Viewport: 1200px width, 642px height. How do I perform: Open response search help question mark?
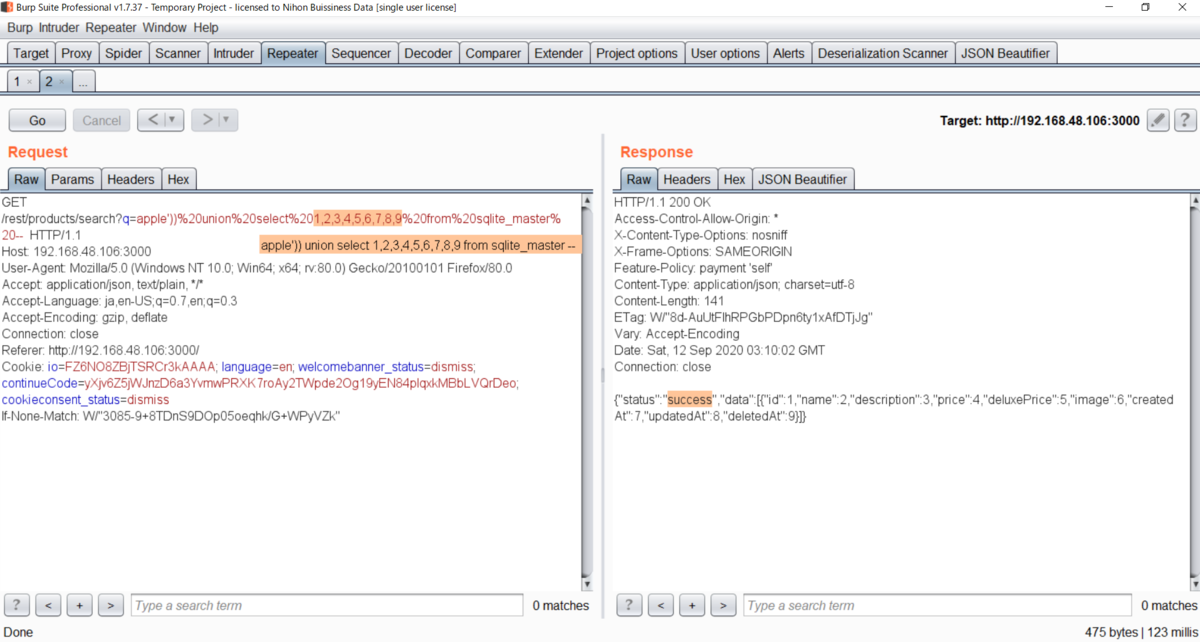629,605
